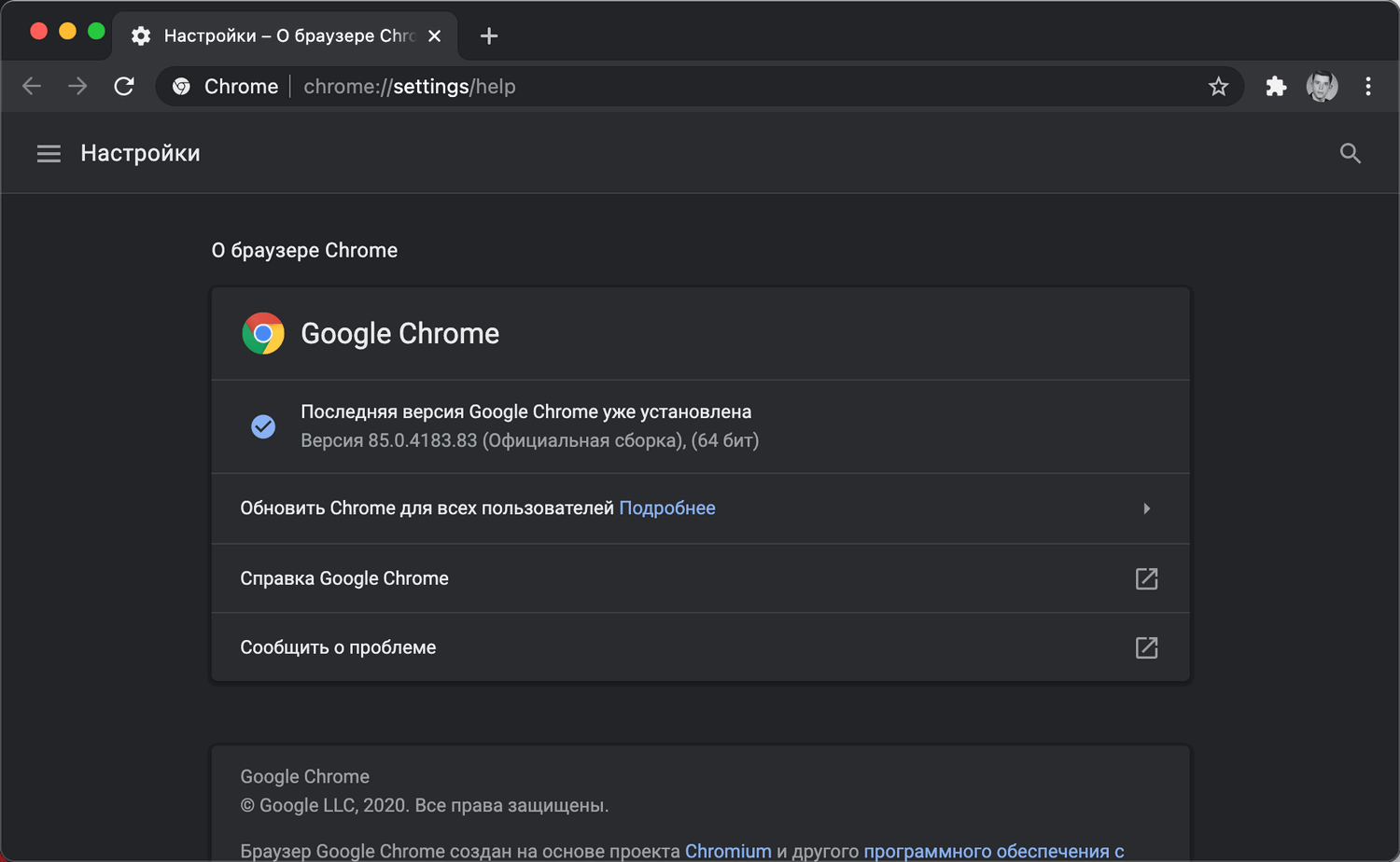Viewport: 1400px width, 862px height.
Task: Click the external link icon for Сообщить о проблеме
Action: click(x=1146, y=647)
